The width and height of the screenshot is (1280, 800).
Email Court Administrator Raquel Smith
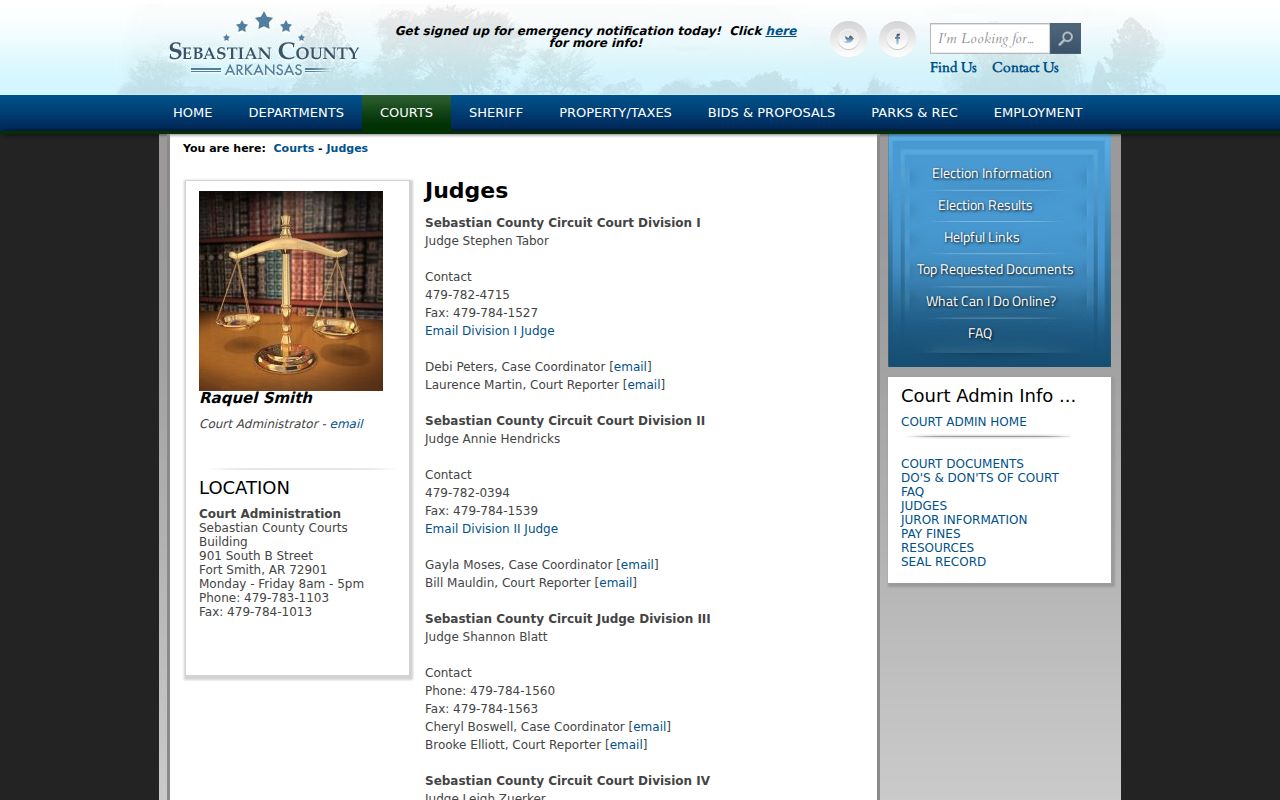pos(347,424)
